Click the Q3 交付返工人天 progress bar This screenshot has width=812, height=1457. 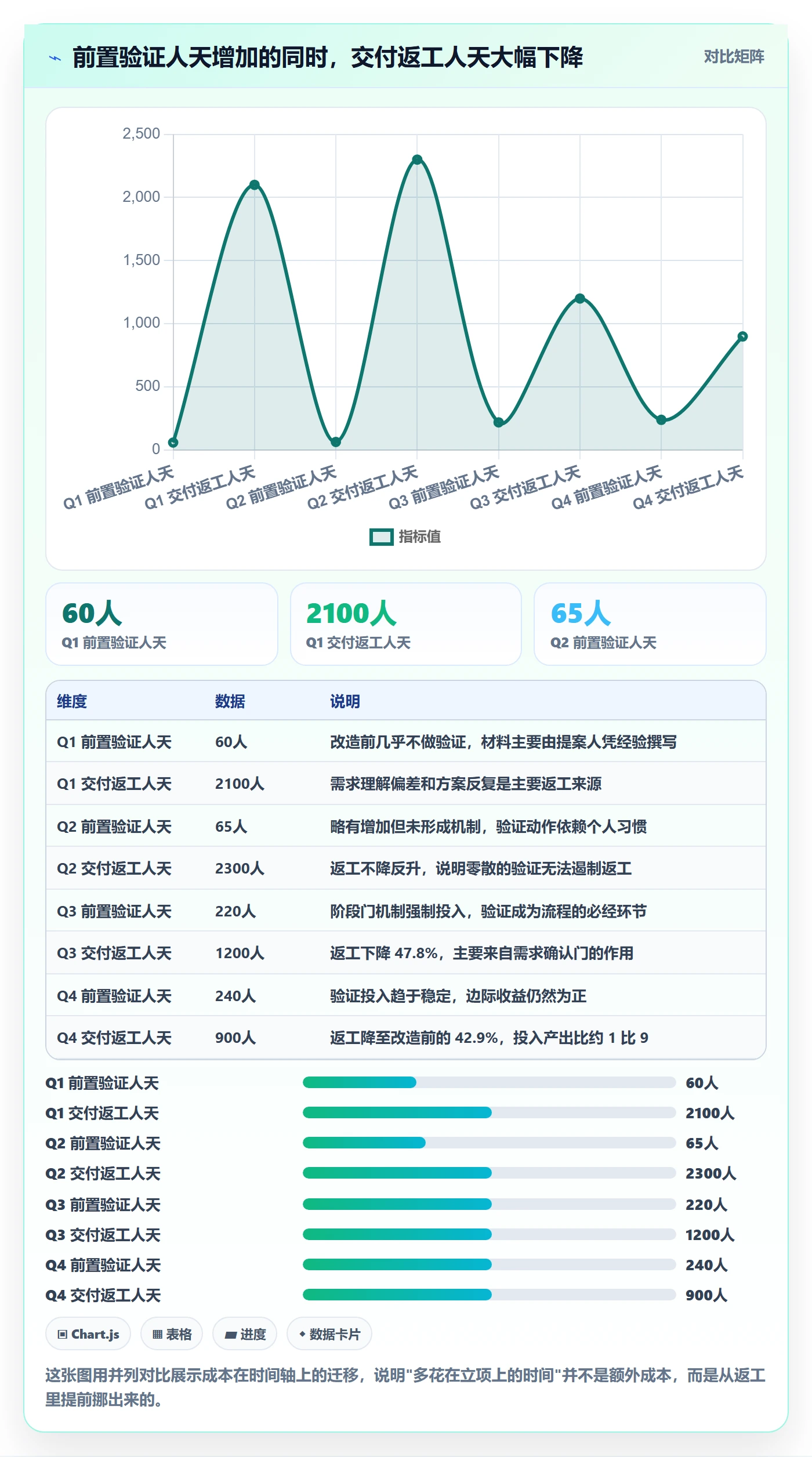pyautogui.click(x=489, y=1234)
